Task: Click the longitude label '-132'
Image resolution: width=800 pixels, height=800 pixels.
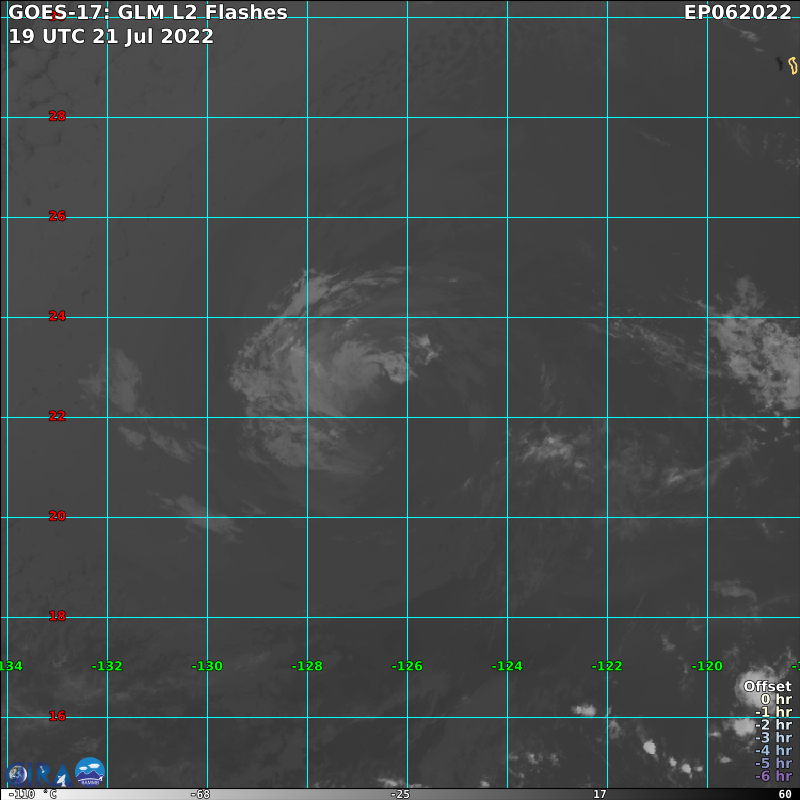Action: pyautogui.click(x=107, y=666)
